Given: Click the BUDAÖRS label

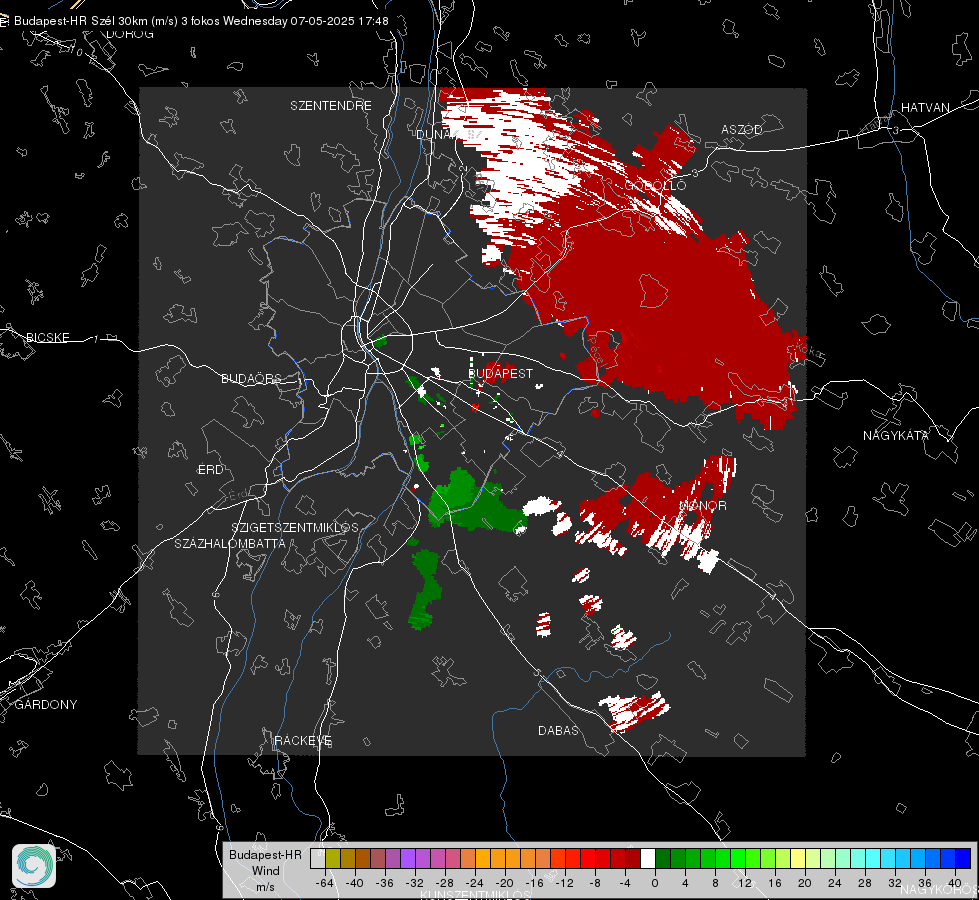Looking at the screenshot, I should click(x=251, y=378).
